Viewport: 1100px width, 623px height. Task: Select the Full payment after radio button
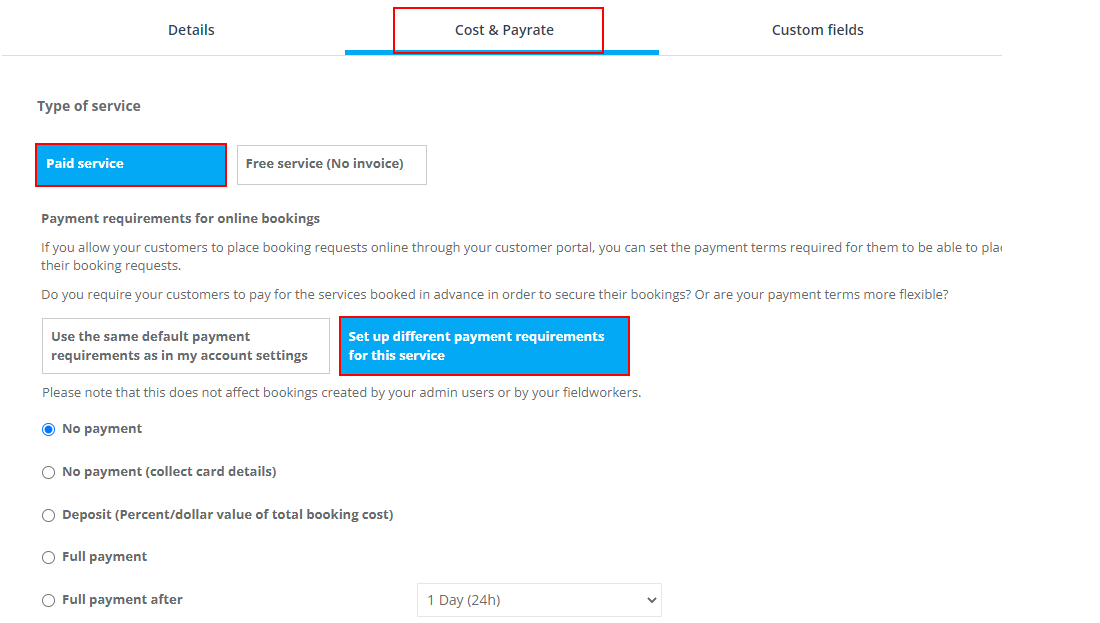click(x=48, y=600)
